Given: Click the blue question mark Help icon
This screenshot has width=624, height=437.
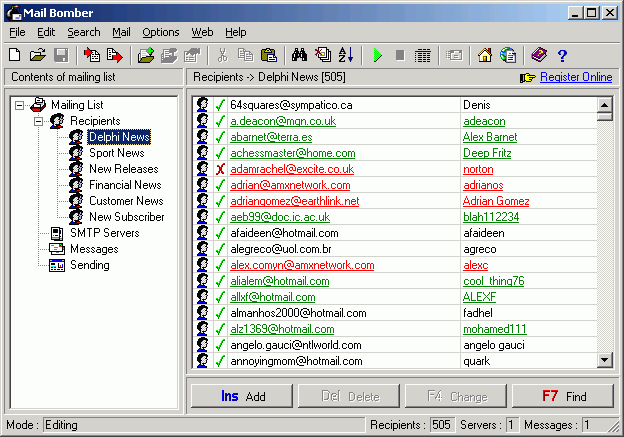Looking at the screenshot, I should pos(562,55).
